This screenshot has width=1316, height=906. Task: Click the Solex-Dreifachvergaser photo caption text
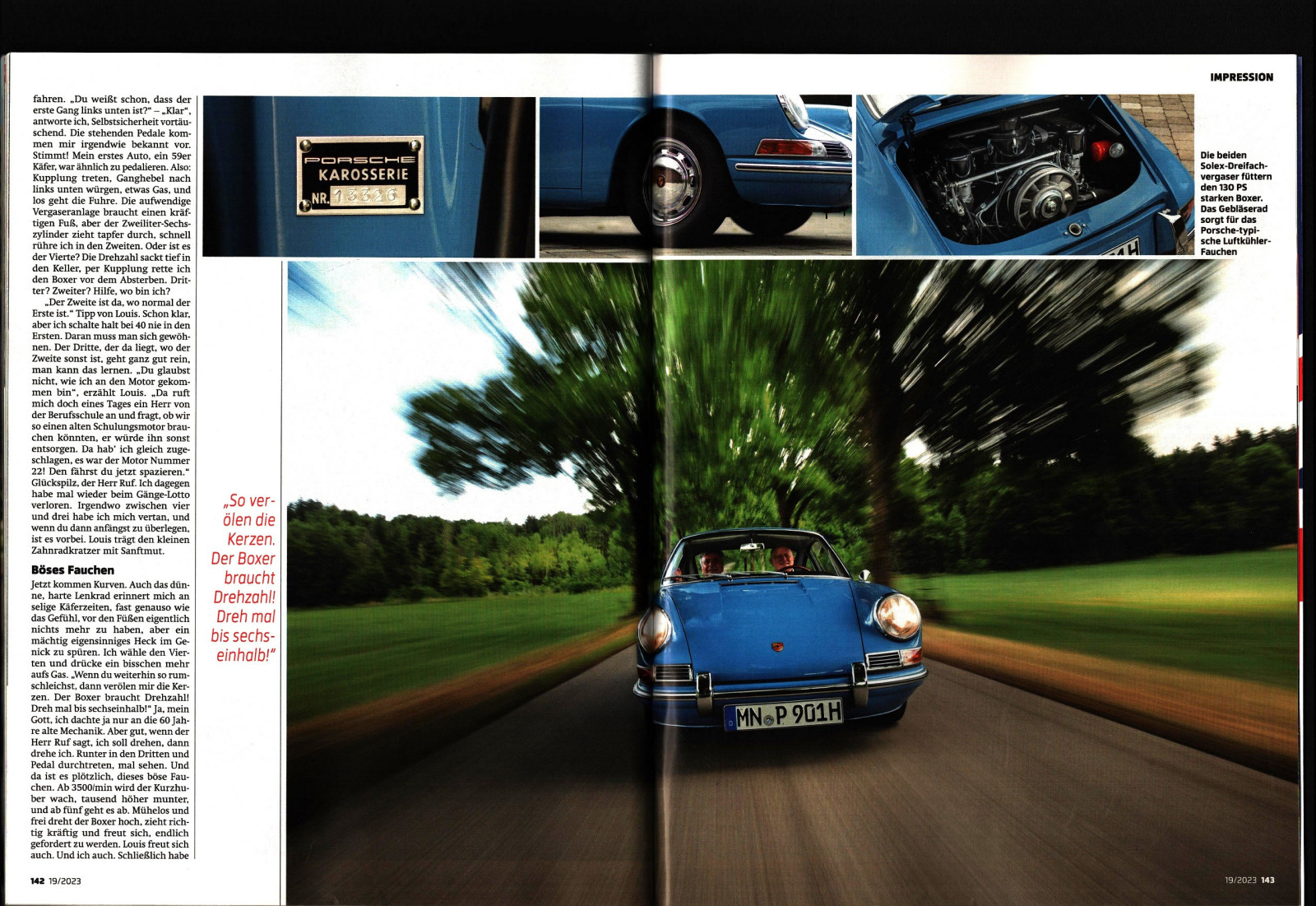(x=1235, y=202)
